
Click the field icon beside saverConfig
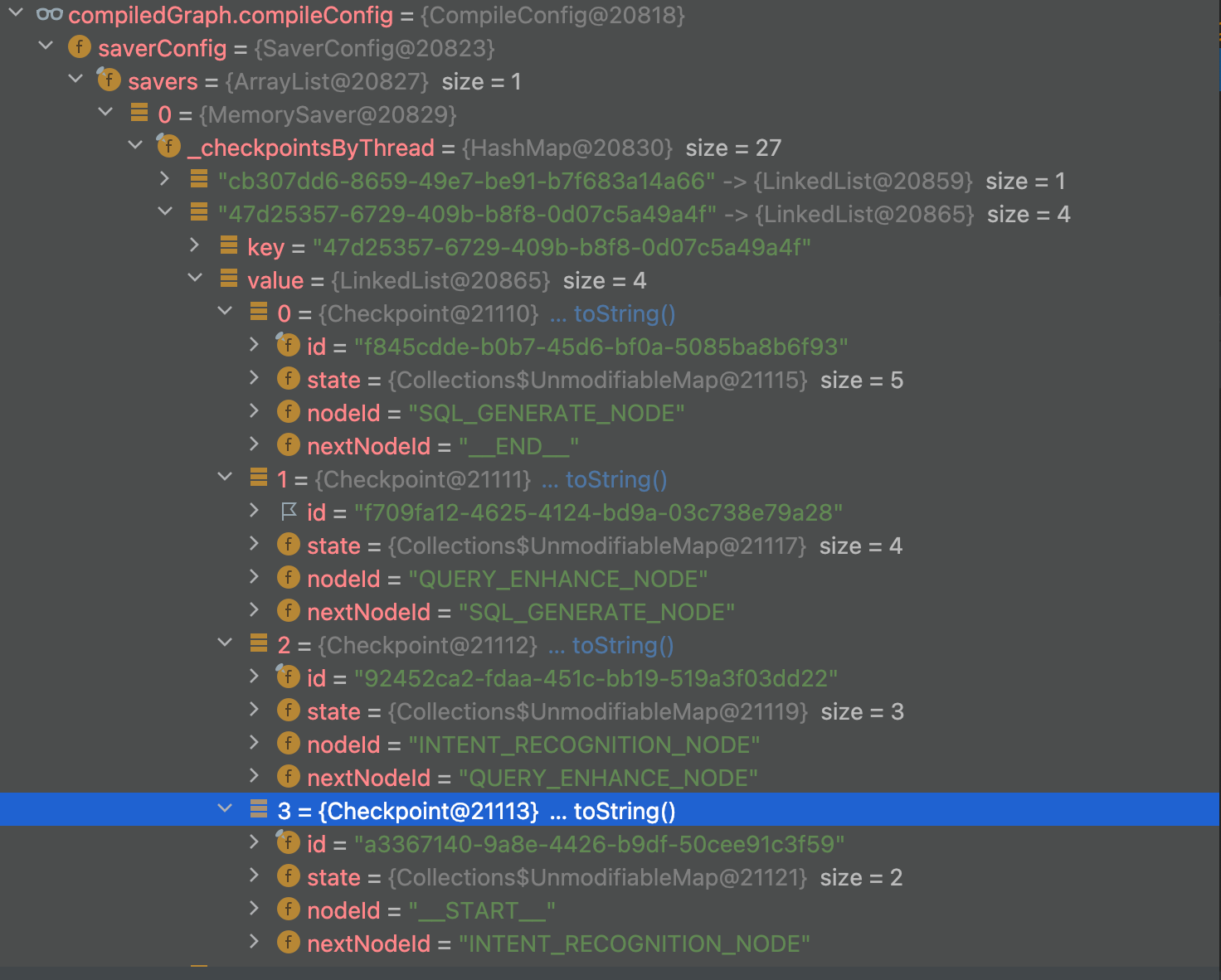click(x=80, y=46)
